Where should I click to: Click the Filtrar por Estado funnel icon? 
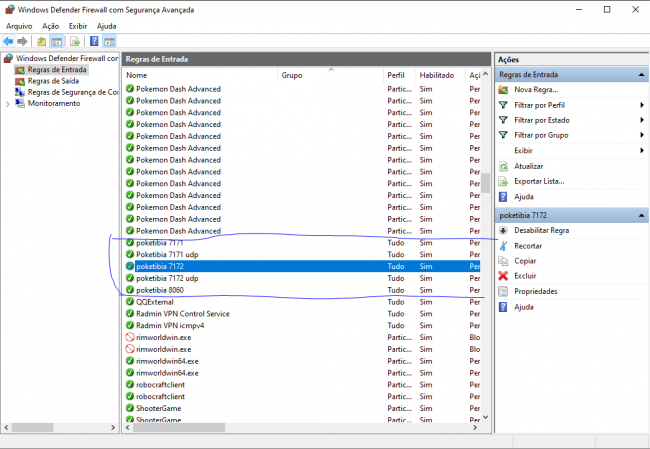503,120
